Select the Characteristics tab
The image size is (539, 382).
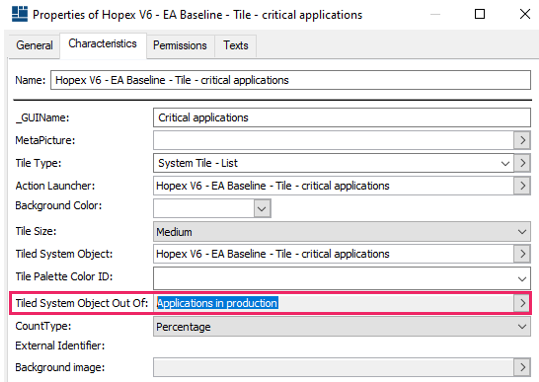point(102,44)
